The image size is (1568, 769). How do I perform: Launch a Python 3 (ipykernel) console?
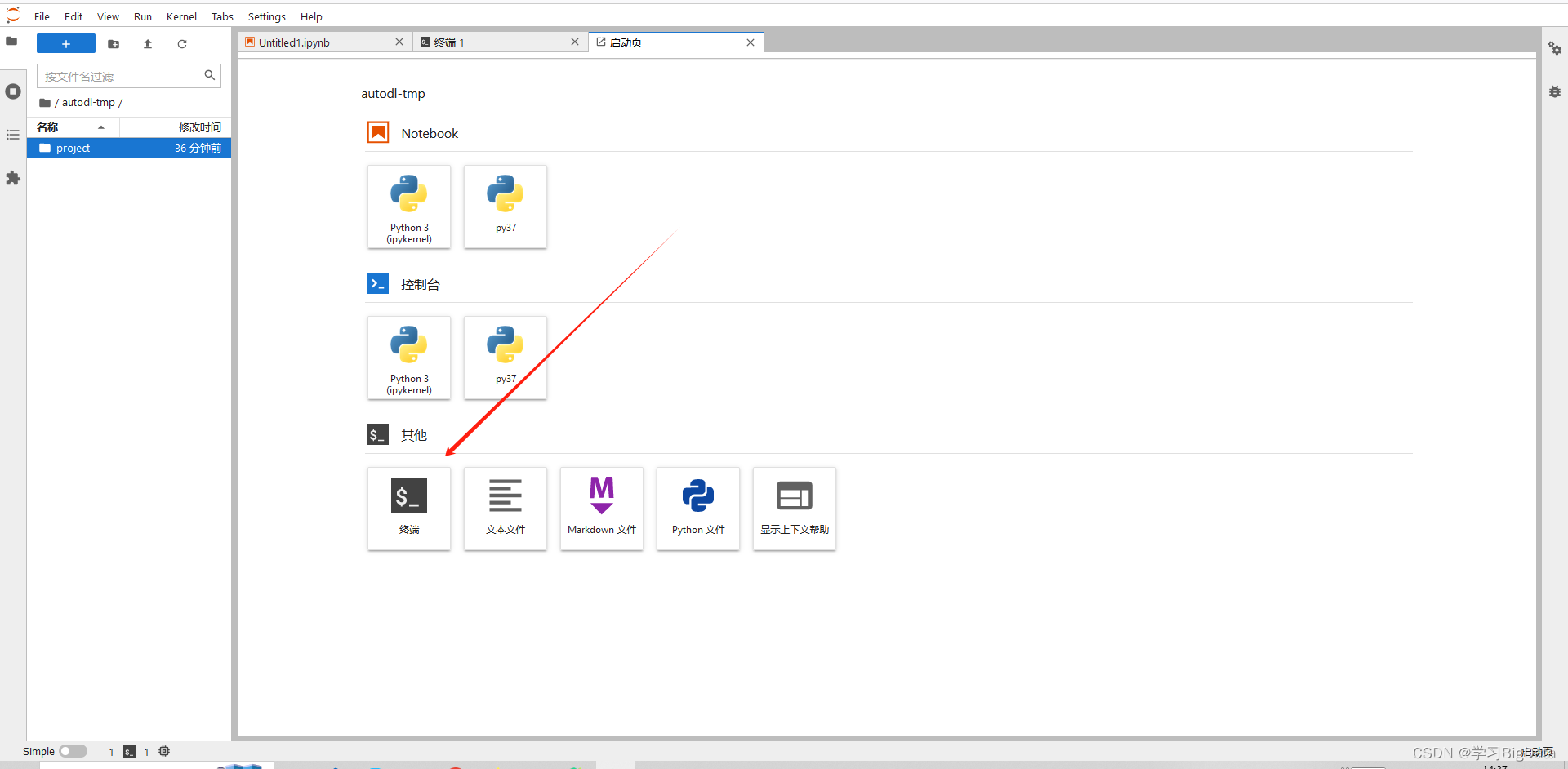pyautogui.click(x=409, y=358)
